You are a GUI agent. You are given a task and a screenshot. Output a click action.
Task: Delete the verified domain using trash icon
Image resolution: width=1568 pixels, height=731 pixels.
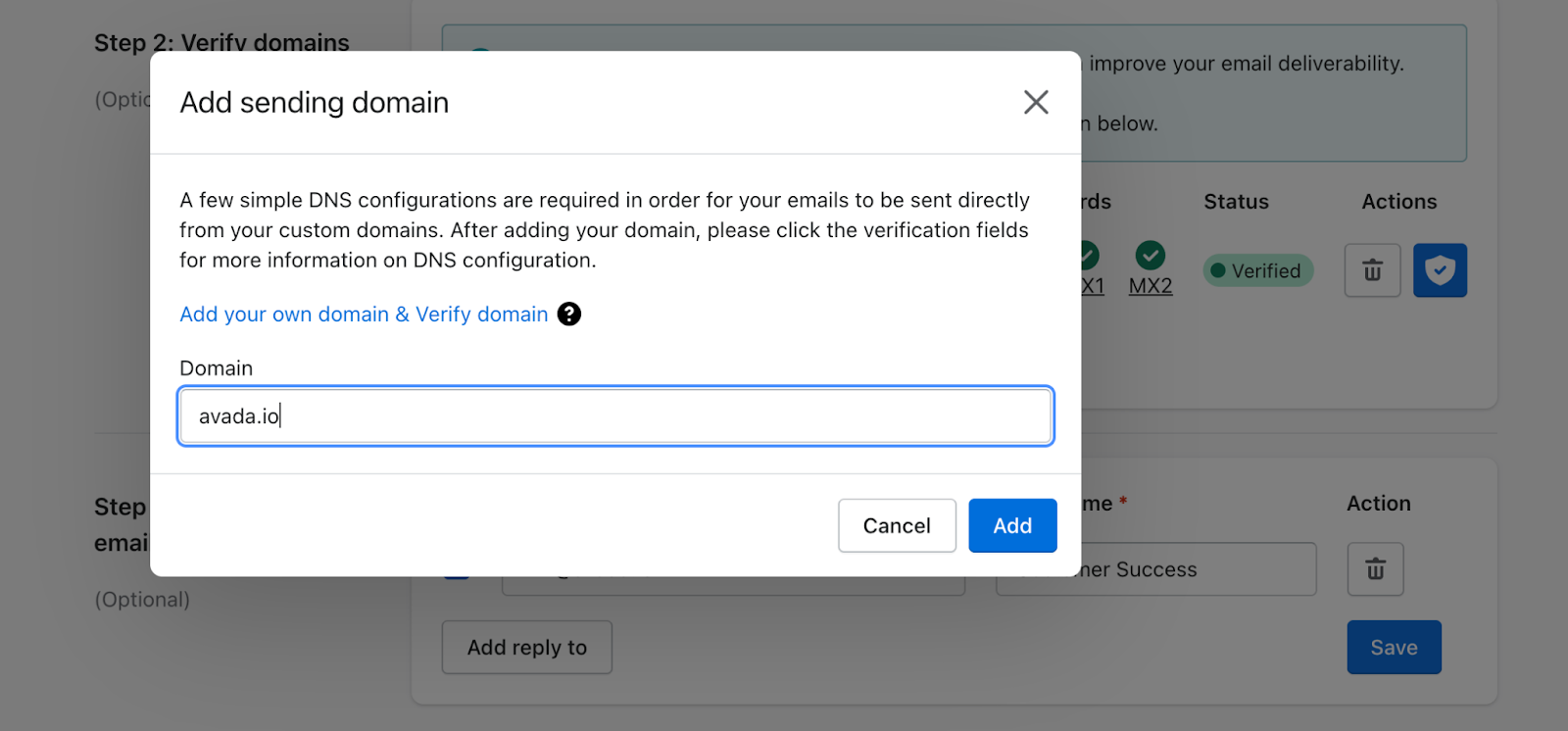click(1372, 270)
